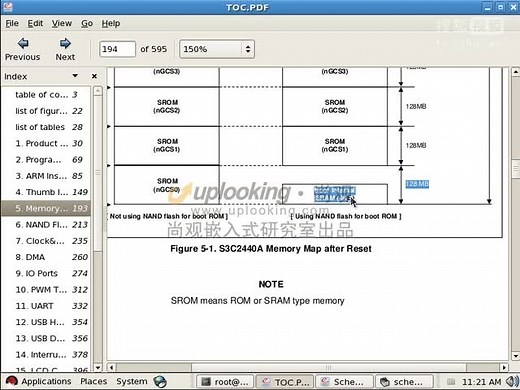Open the Index sidebar dropdown arrow
Image resolution: width=520 pixels, height=390 pixels.
pos(75,76)
